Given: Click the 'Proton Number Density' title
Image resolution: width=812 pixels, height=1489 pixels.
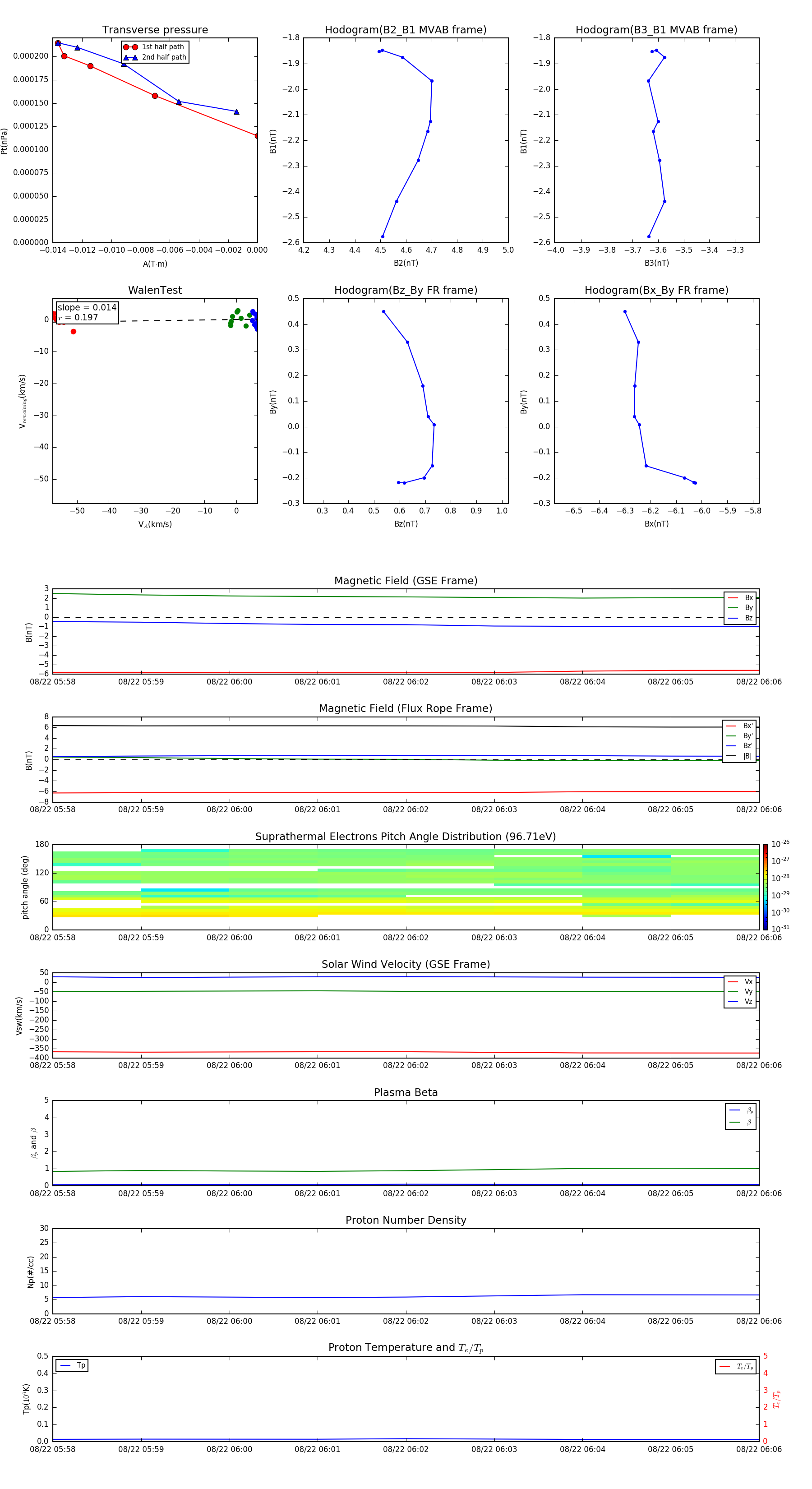Looking at the screenshot, I should click(406, 1220).
